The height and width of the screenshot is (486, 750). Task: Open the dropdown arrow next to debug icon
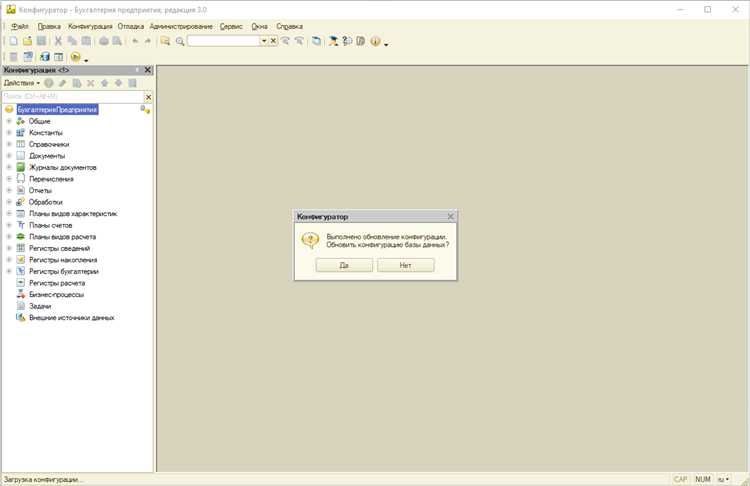coord(86,60)
